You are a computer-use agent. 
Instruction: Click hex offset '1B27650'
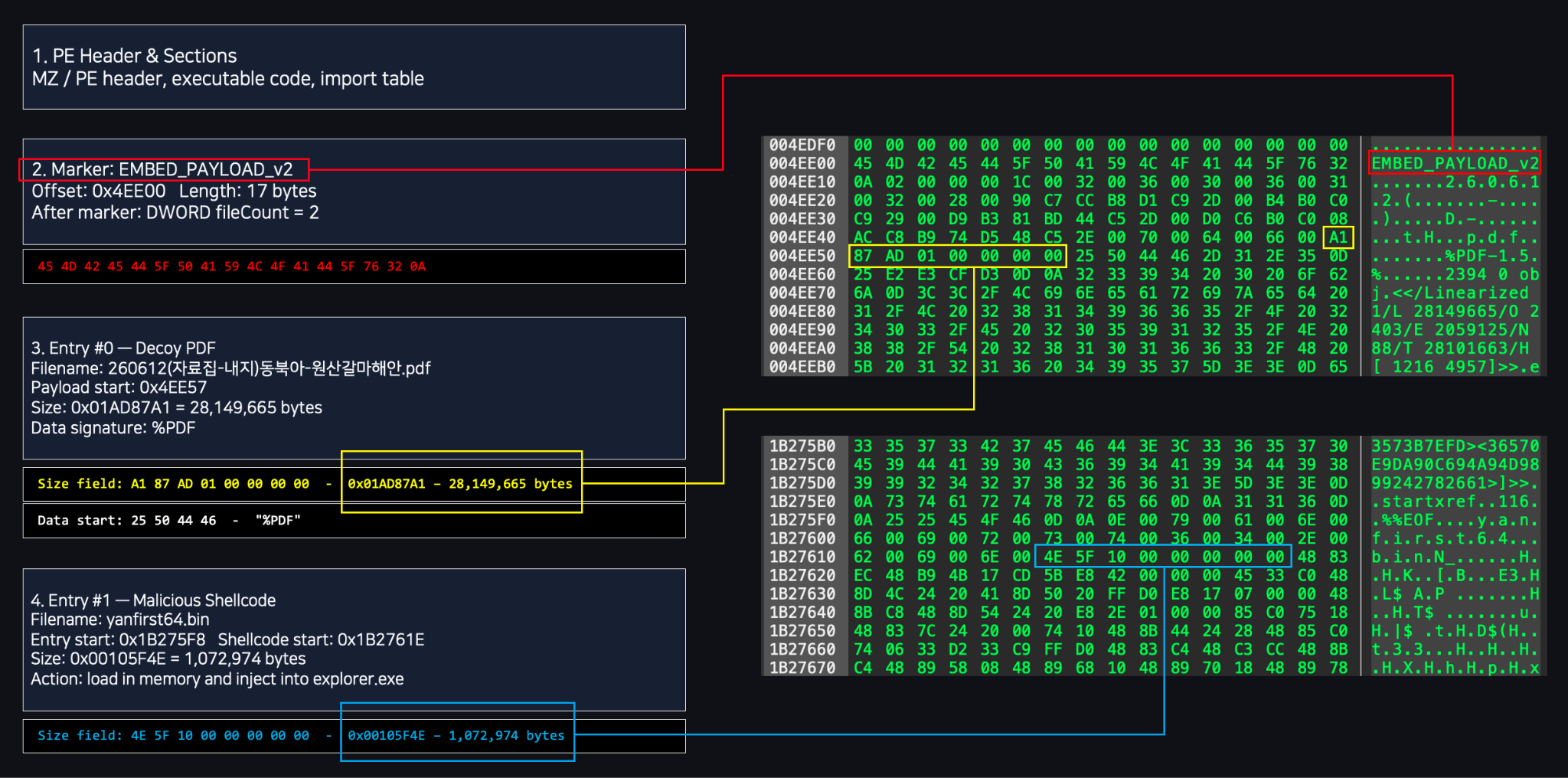(802, 630)
